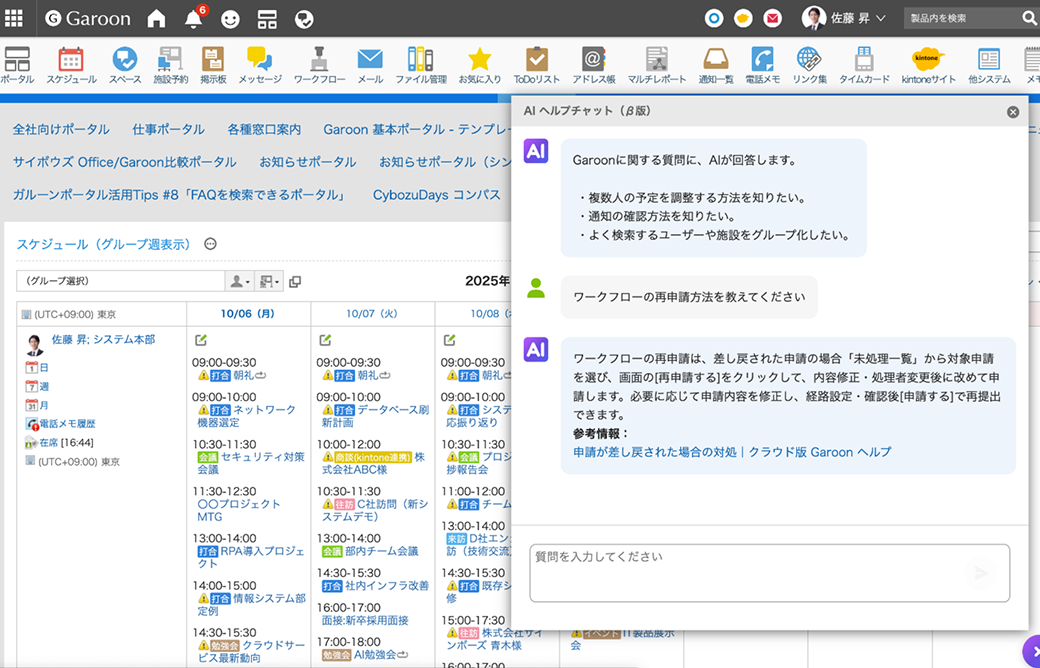The height and width of the screenshot is (668, 1040).
Task: Expand the schedule portlet options (…) menu
Action: tap(210, 244)
